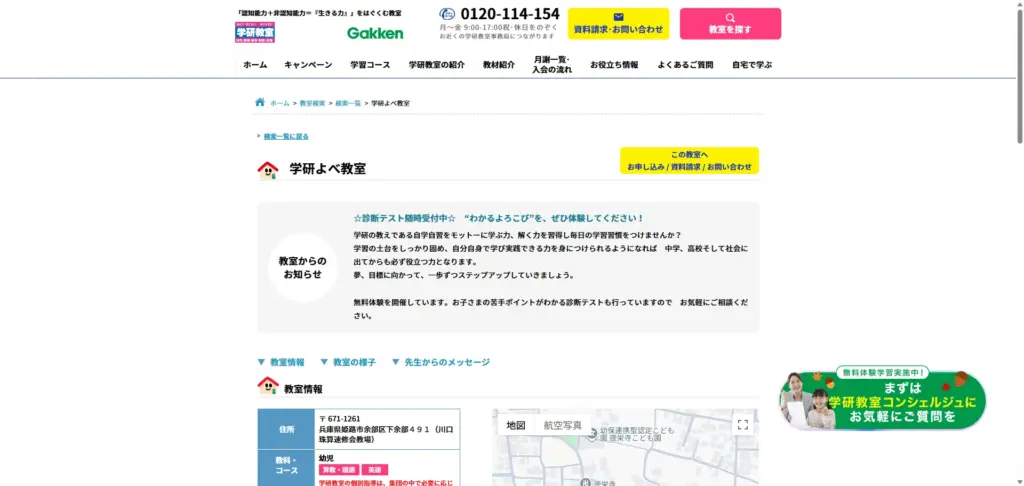Click the 学研よべ教室 page title

point(328,169)
